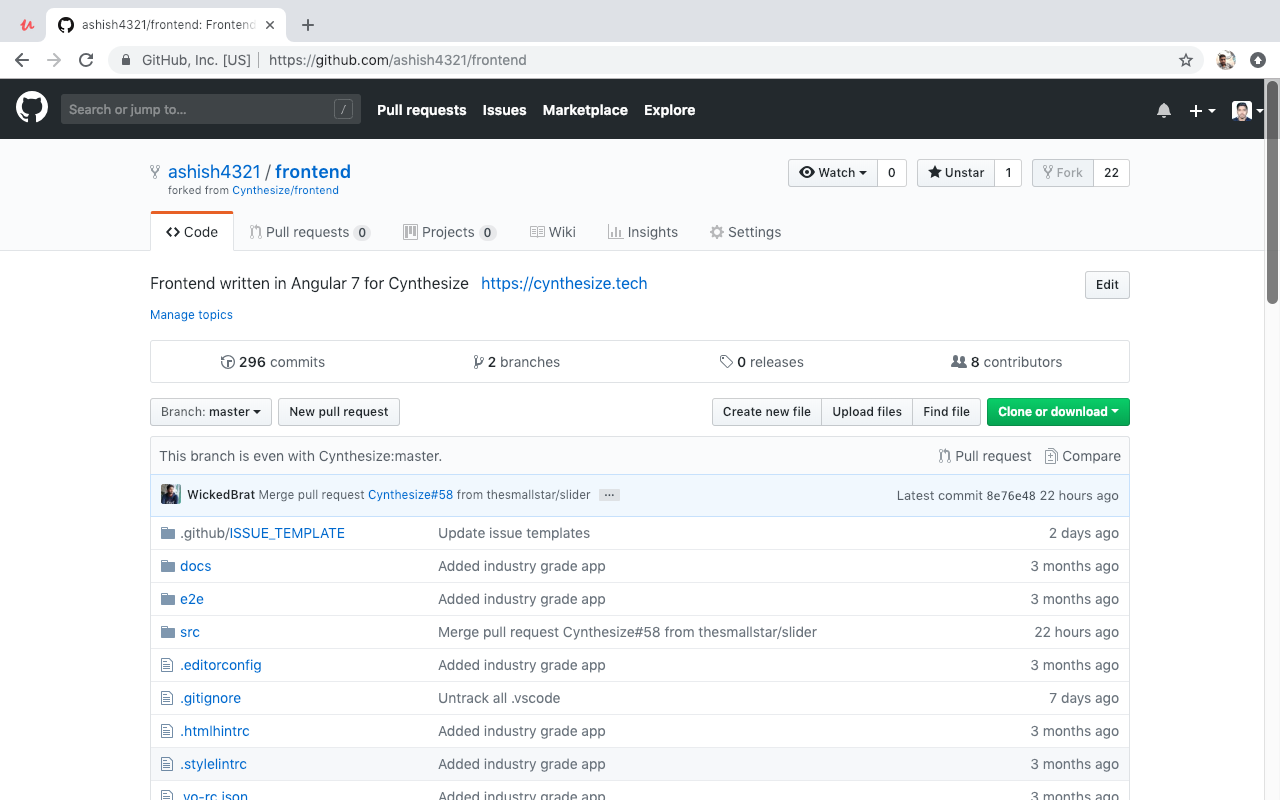
Task: Open .github folder icon row
Action: click(x=168, y=533)
